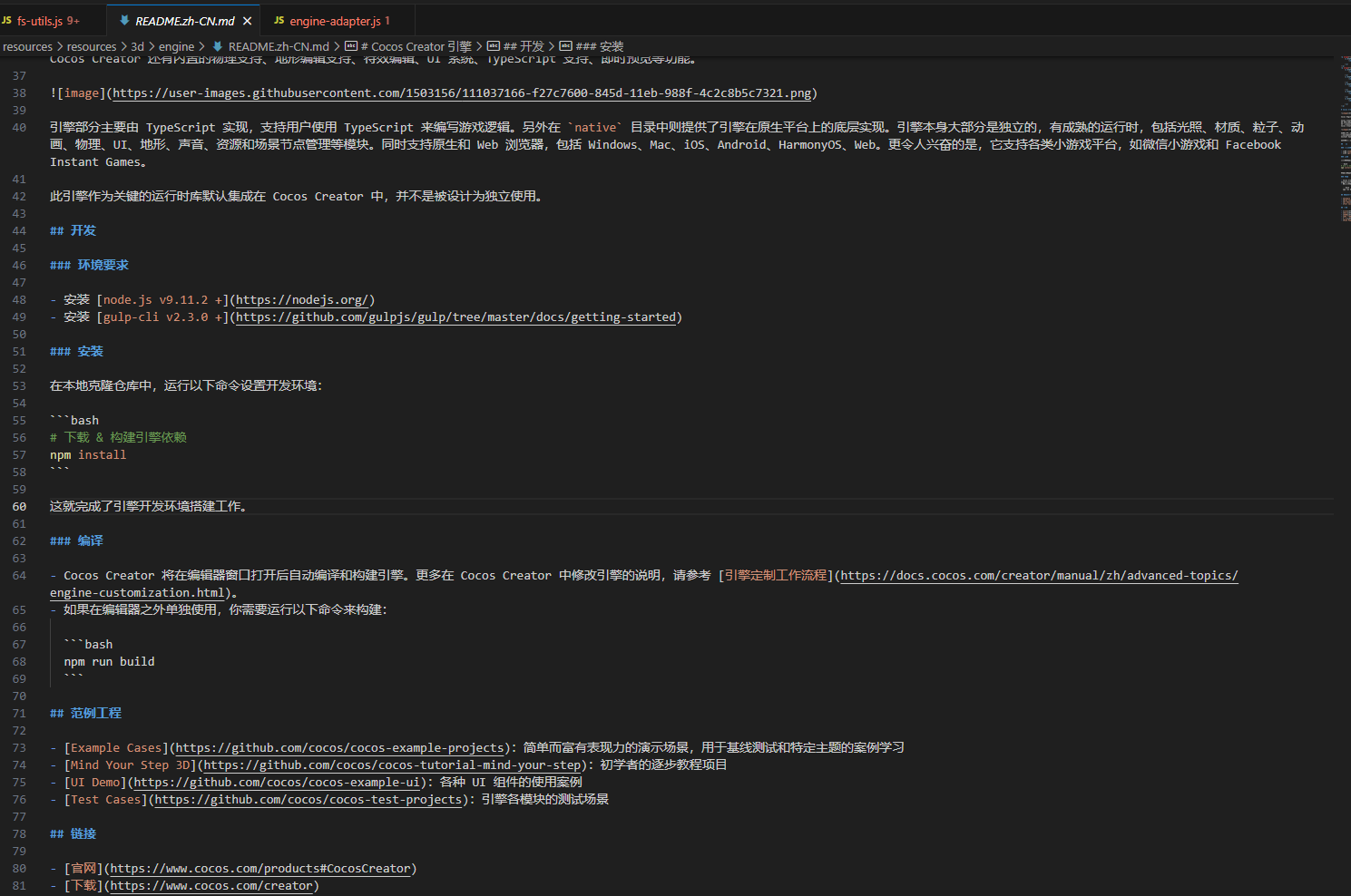Click line number 44 in gutter
Viewport: 1351px width, 896px height.
(x=19, y=231)
